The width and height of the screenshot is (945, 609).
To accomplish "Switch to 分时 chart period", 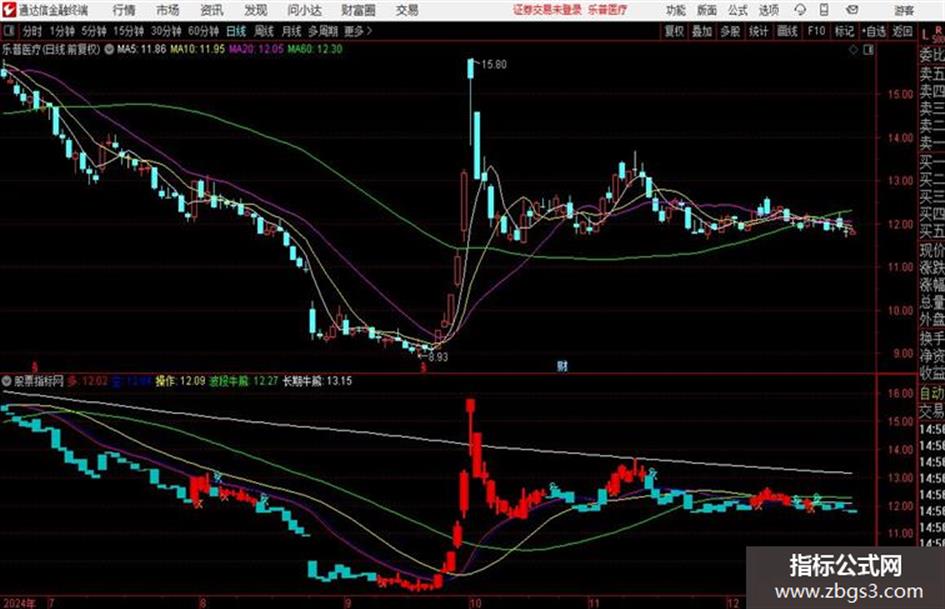I will (x=32, y=31).
